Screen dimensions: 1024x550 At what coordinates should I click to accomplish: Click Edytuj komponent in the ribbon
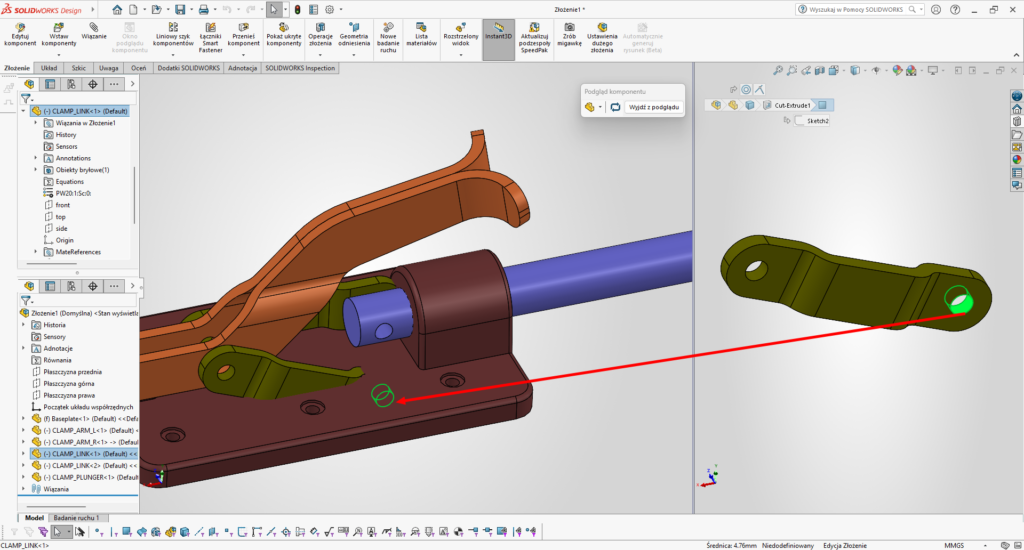(x=20, y=35)
